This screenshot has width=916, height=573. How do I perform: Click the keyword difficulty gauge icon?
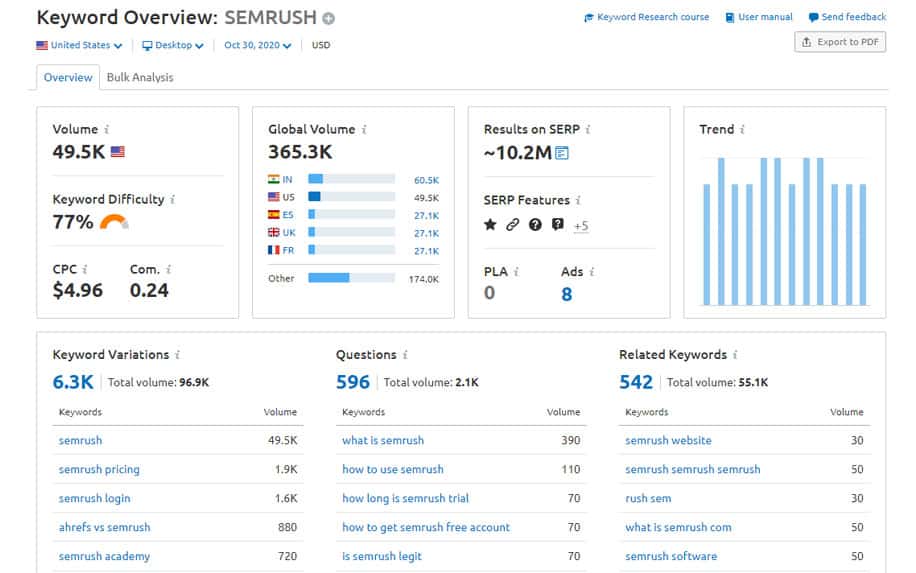tap(114, 222)
